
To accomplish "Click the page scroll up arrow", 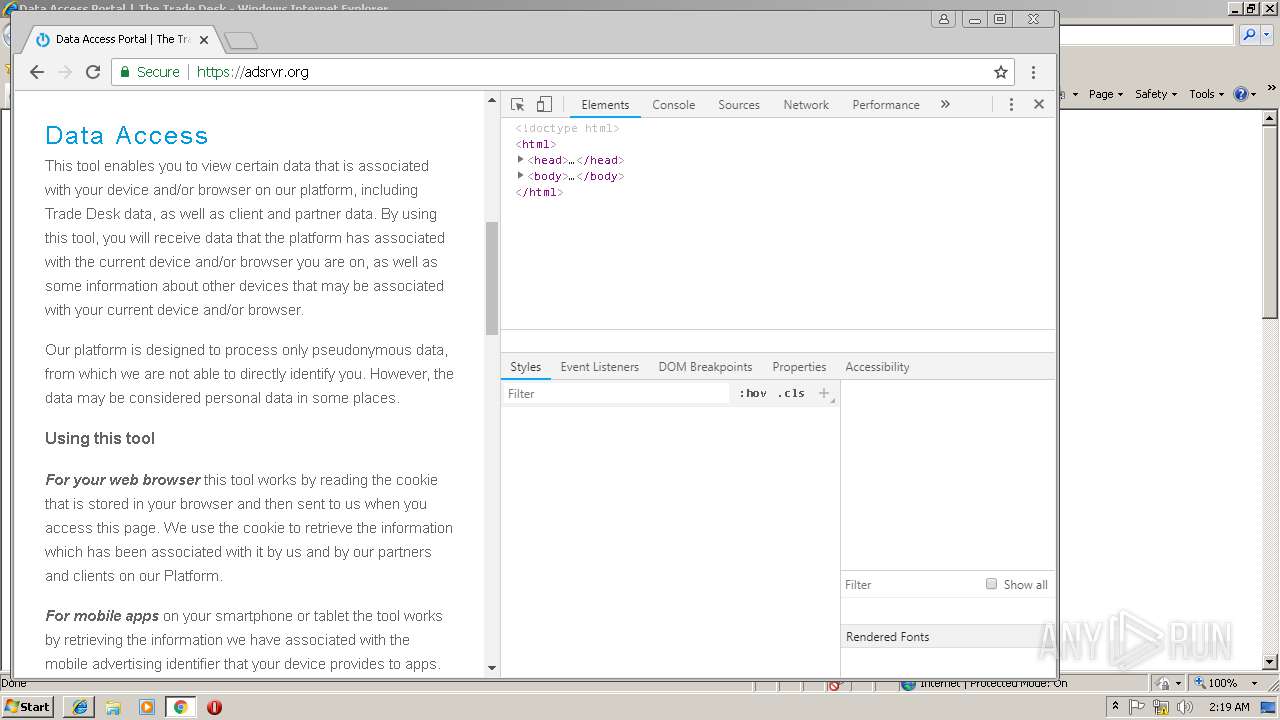I will coord(492,100).
